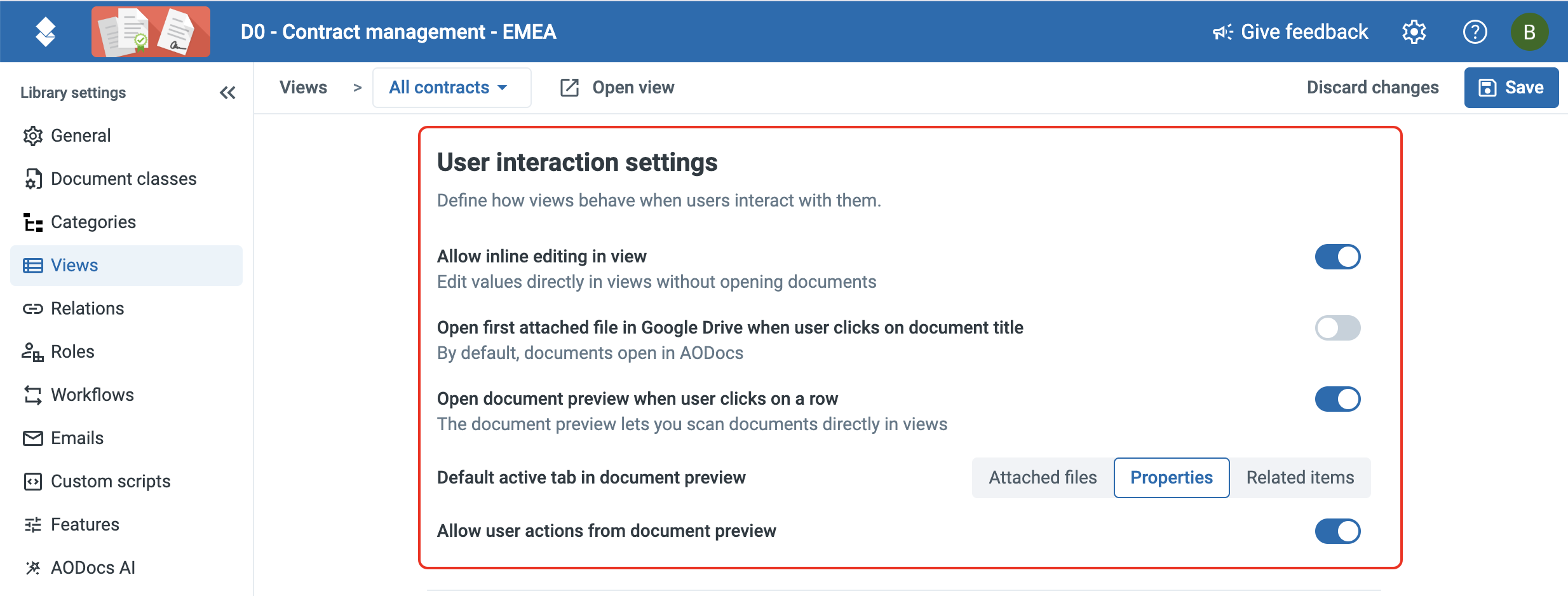The width and height of the screenshot is (1568, 596).
Task: Select Related items as default tab
Action: tap(1300, 478)
